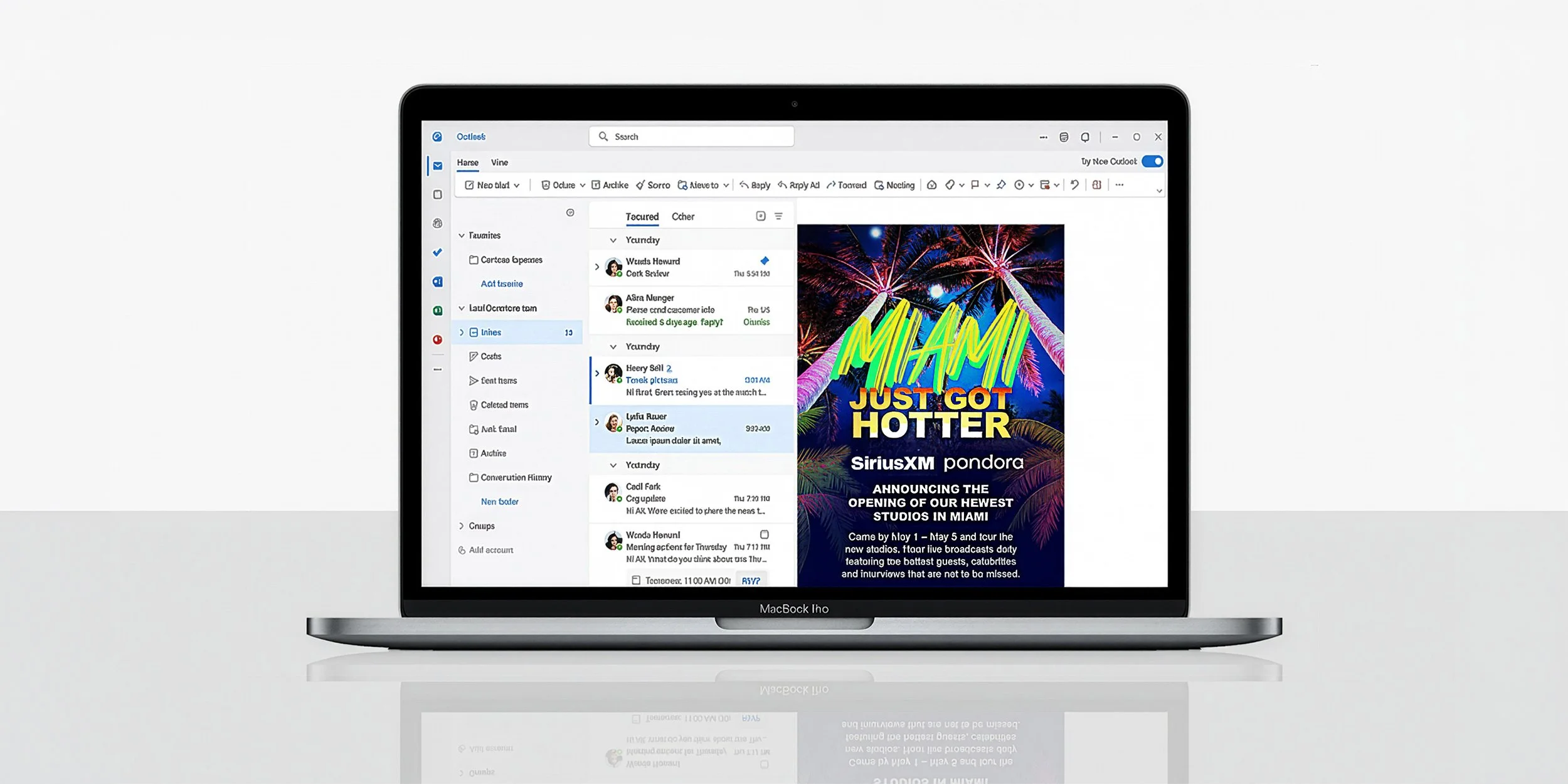Click in the Search field
The image size is (1568, 784).
(691, 137)
